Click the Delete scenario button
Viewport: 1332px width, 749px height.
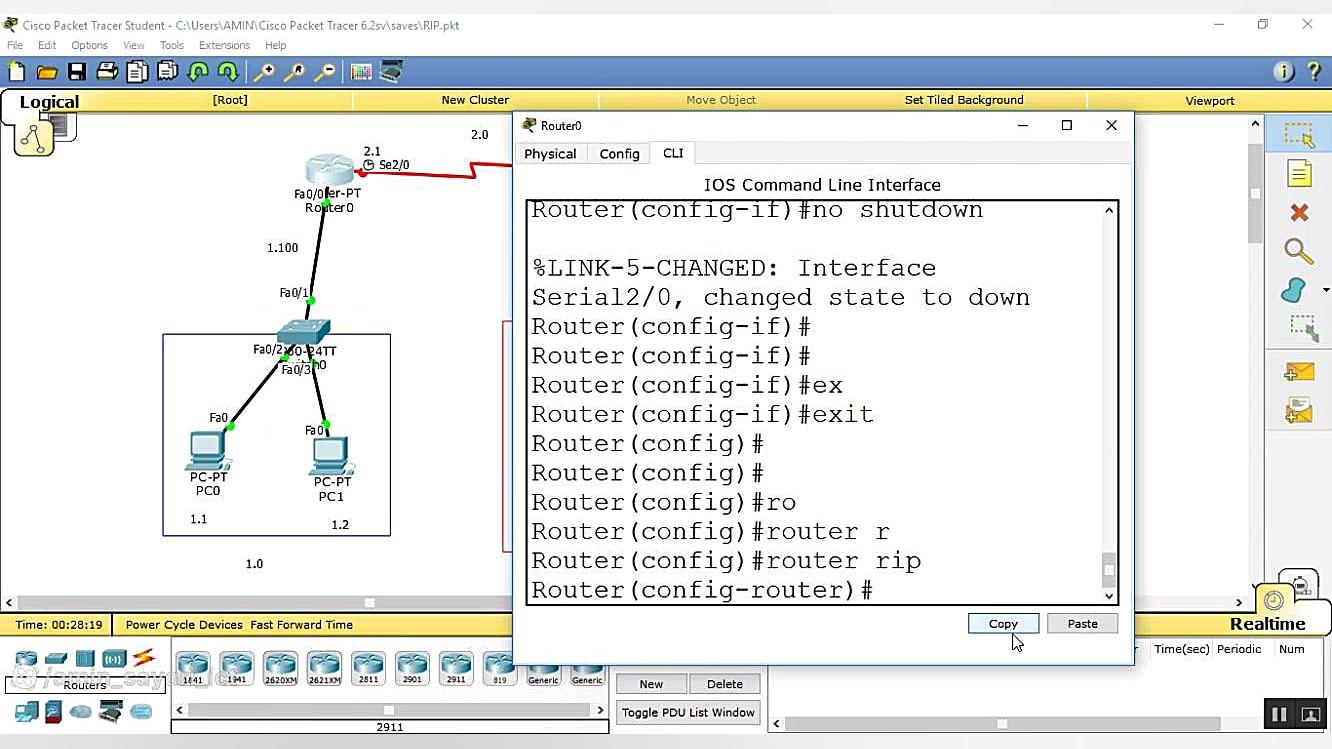pyautogui.click(x=725, y=684)
